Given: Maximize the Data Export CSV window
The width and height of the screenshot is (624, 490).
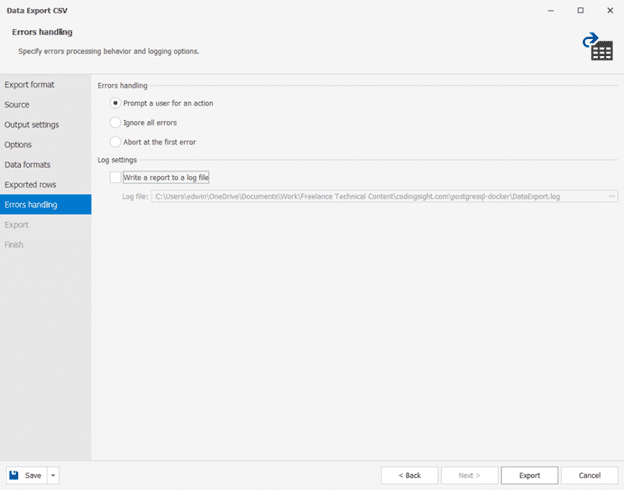Looking at the screenshot, I should (x=580, y=10).
